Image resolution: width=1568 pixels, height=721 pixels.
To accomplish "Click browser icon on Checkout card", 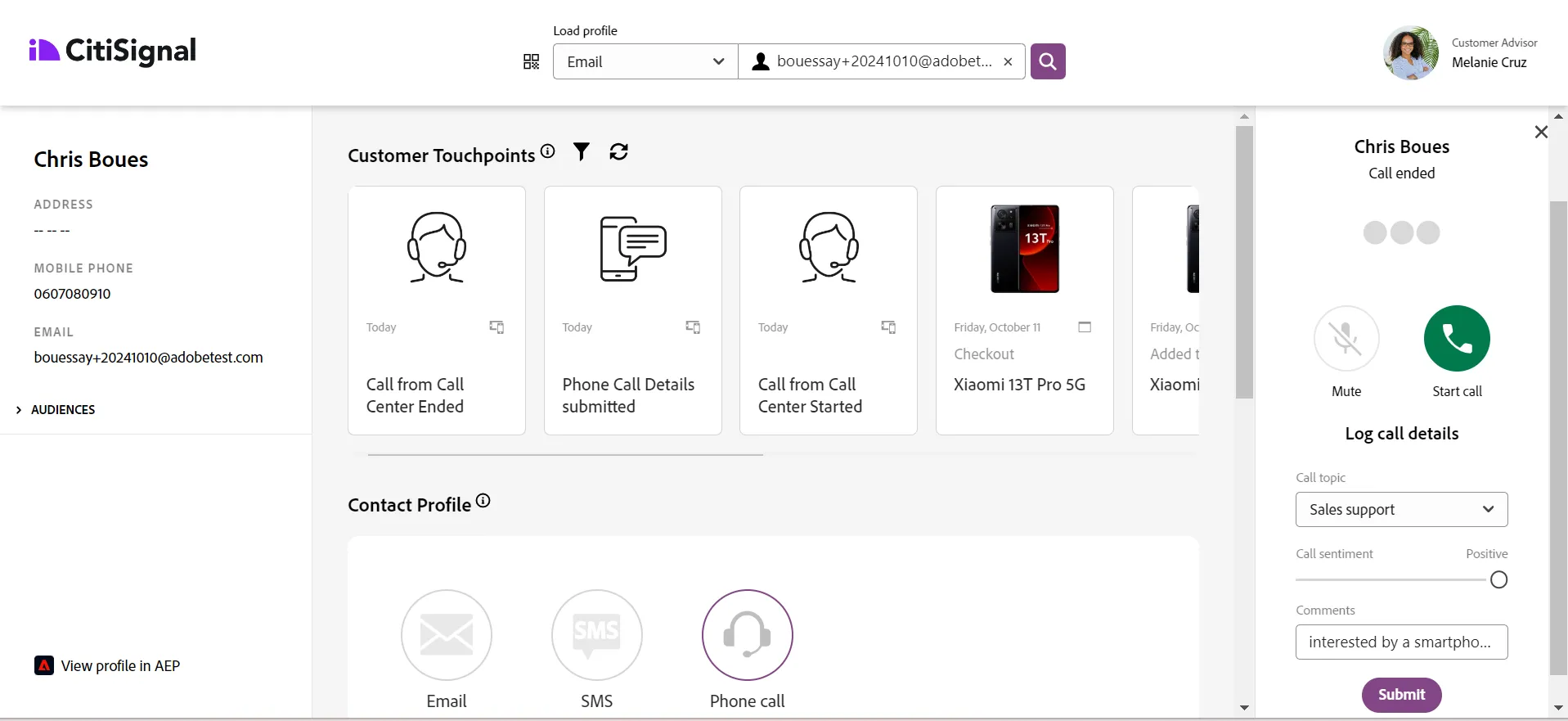I will point(1085,327).
